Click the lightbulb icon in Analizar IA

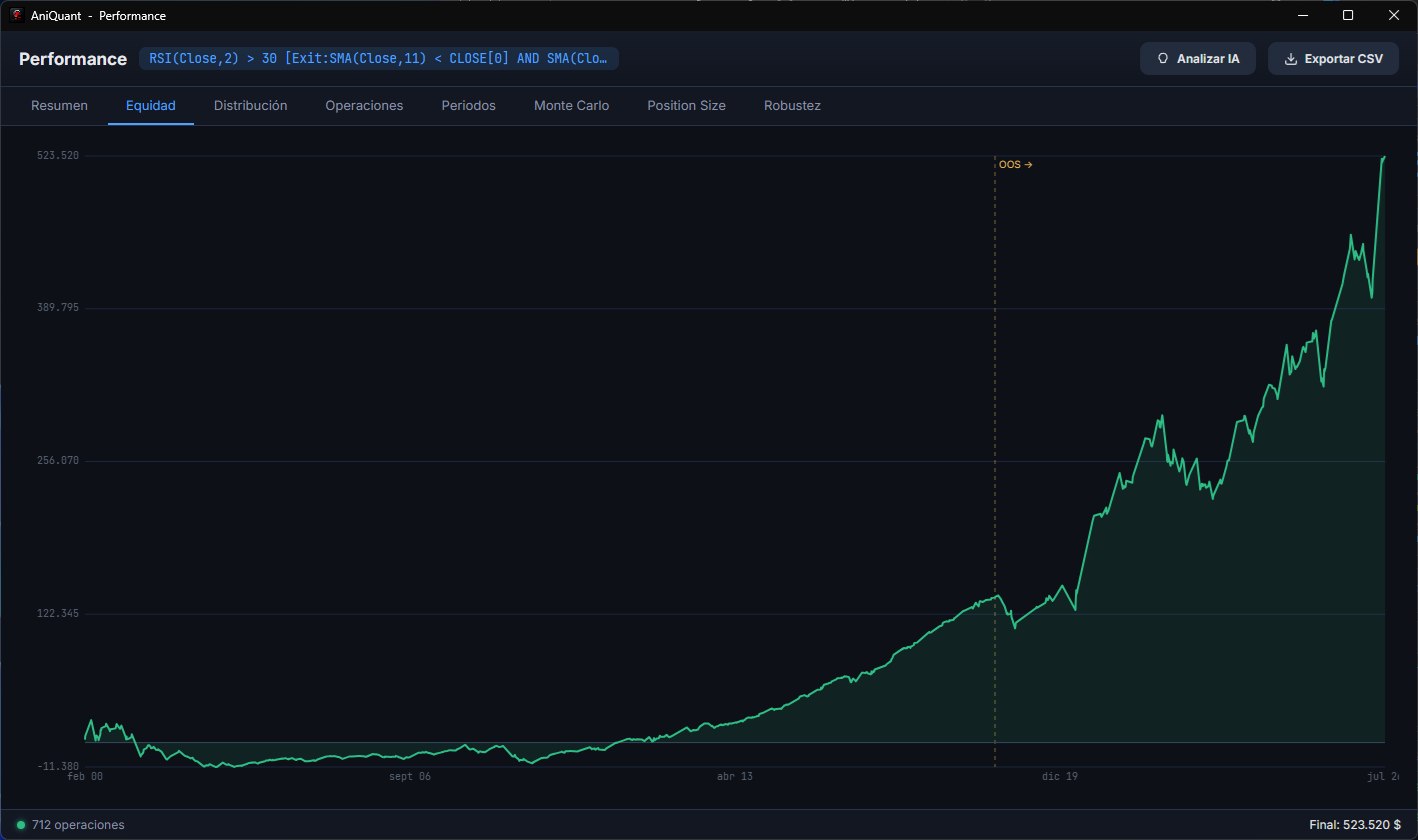point(1163,59)
